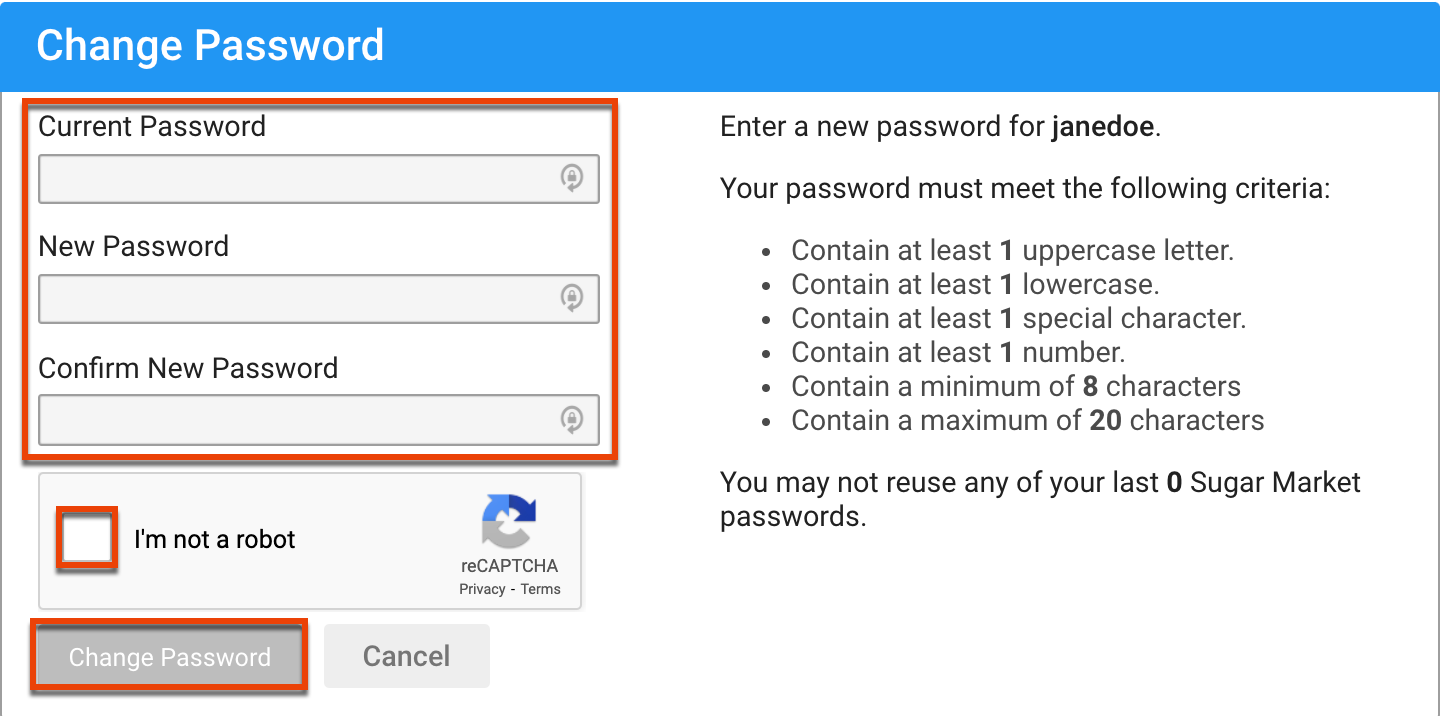Screen dimensions: 1440x718
Task: Click the reCAPTCHA logo icon
Action: coord(509,522)
